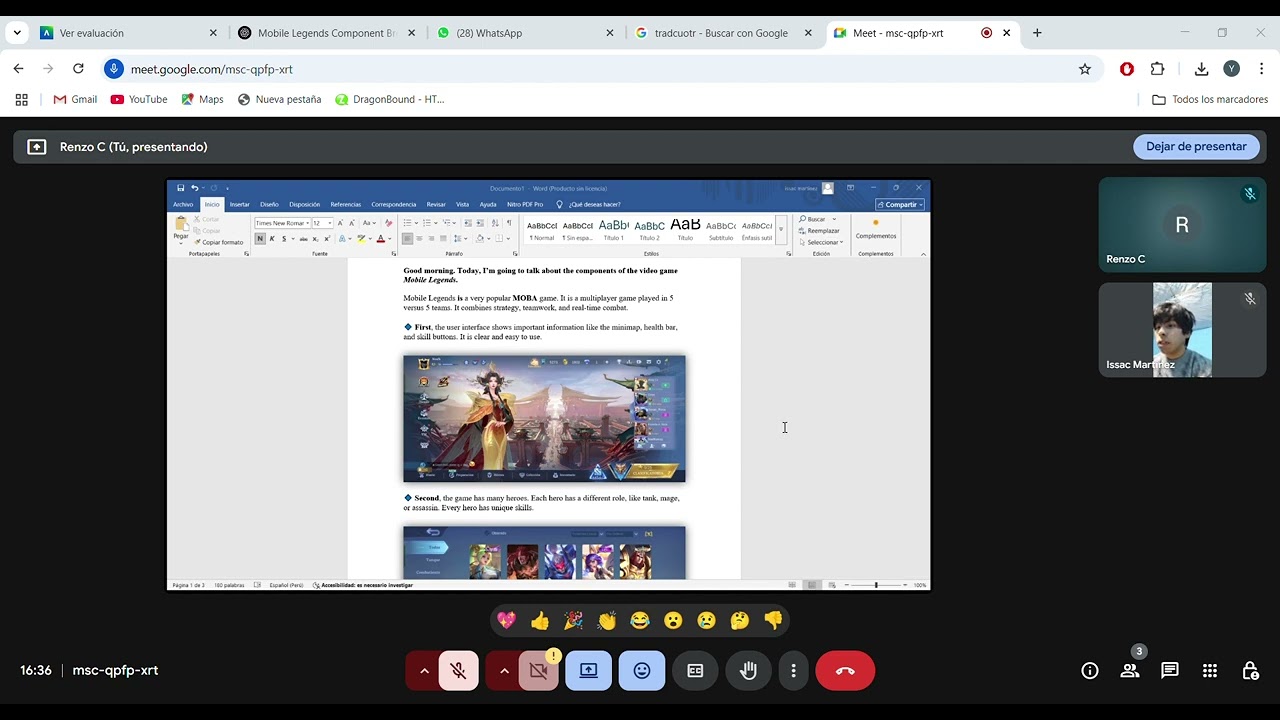This screenshot has height=720, width=1280.
Task: Open the Chrome extensions puzzle icon
Action: pos(1158,69)
